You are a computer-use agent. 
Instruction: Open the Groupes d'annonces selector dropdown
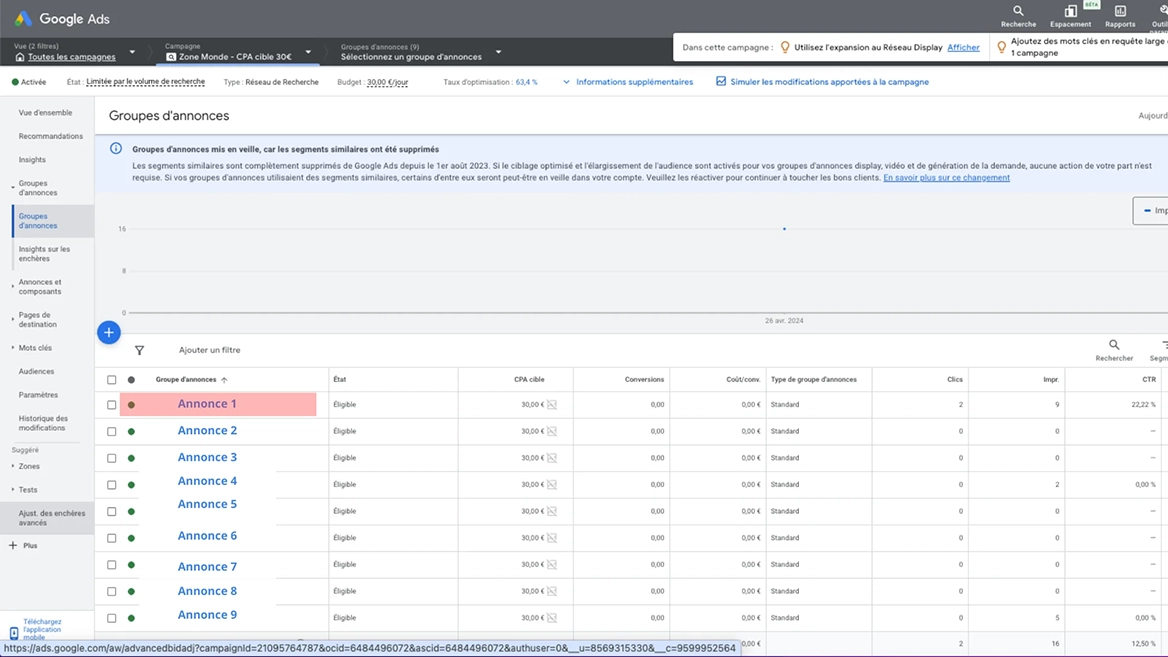498,52
